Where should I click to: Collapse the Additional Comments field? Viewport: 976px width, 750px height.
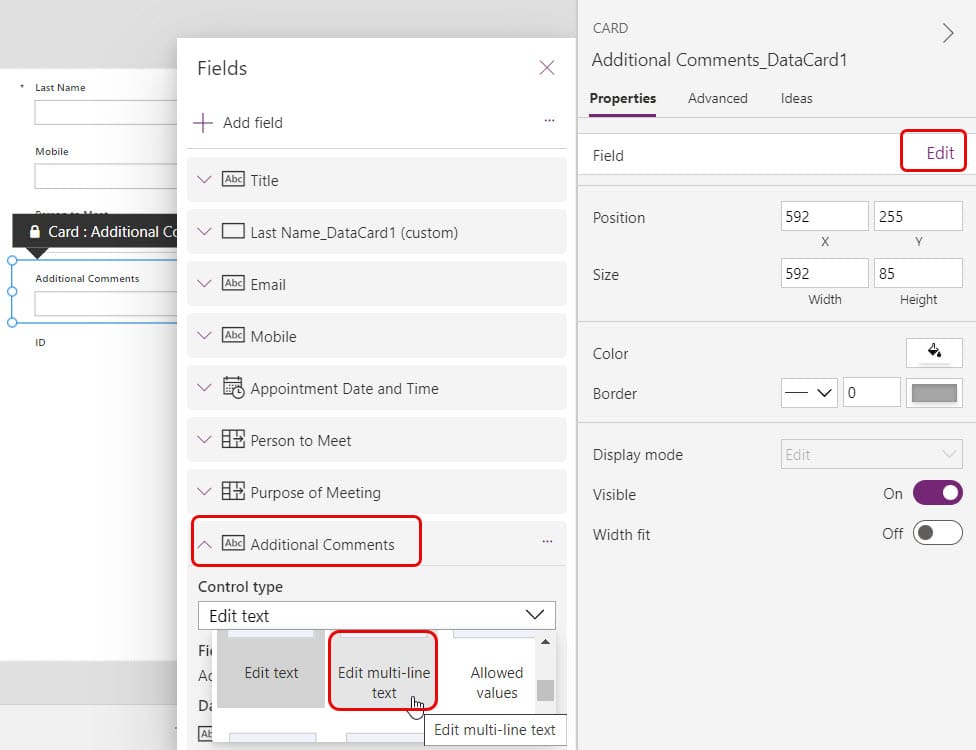pyautogui.click(x=204, y=544)
